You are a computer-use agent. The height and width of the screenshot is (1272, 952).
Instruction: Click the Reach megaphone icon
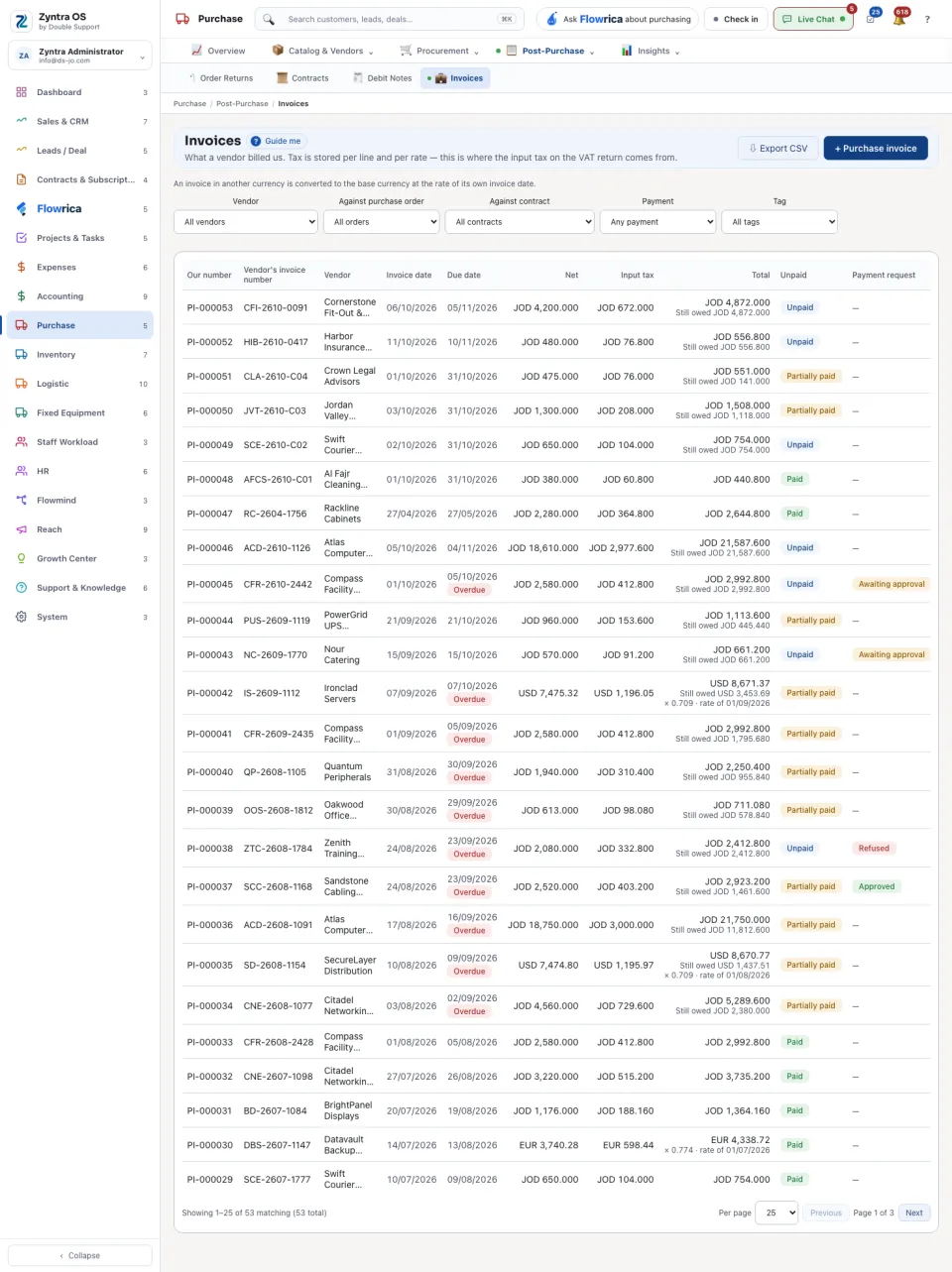pyautogui.click(x=21, y=529)
